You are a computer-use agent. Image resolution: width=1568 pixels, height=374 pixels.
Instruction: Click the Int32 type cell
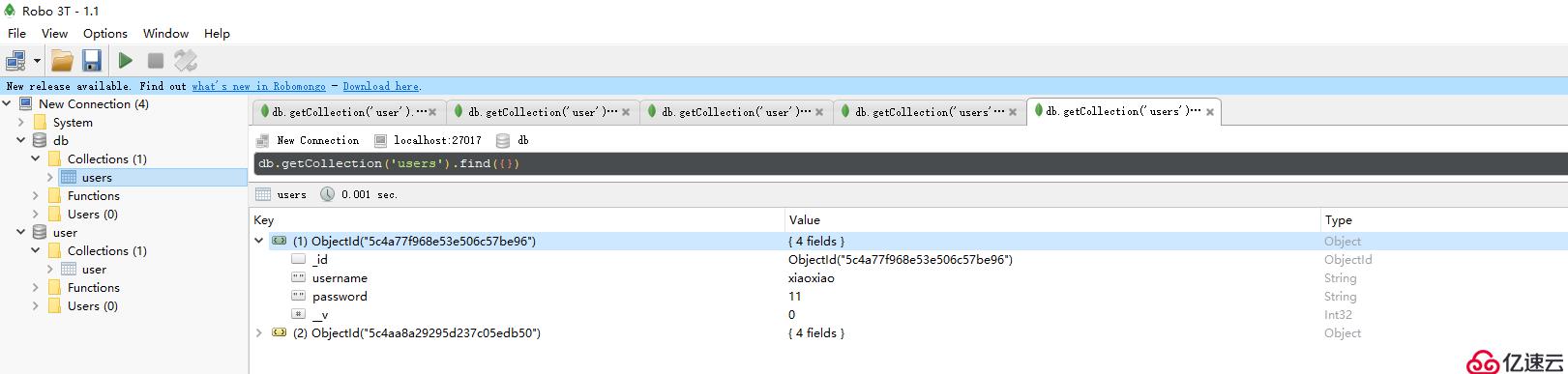tap(1338, 314)
